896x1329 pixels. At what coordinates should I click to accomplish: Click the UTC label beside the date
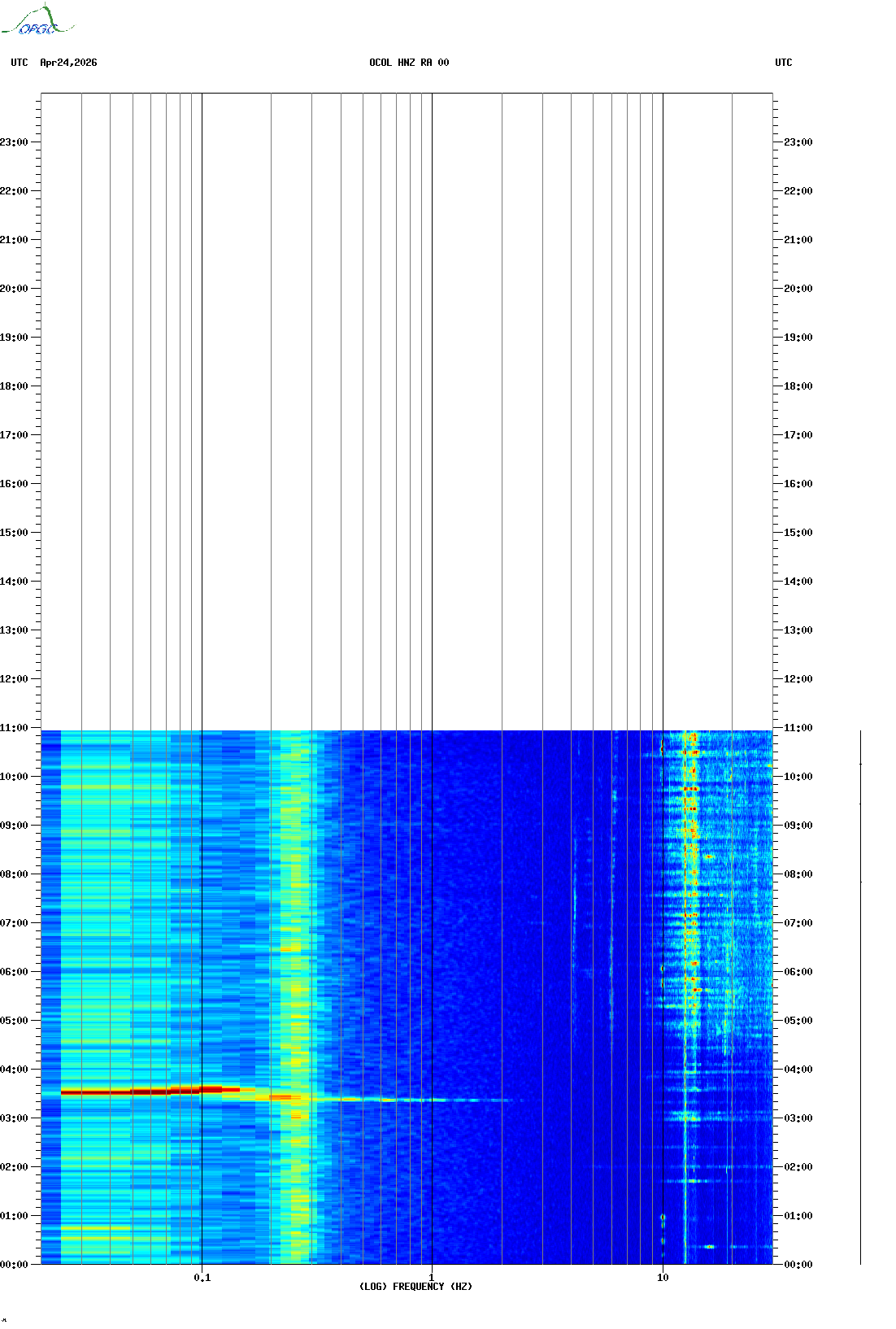point(20,63)
